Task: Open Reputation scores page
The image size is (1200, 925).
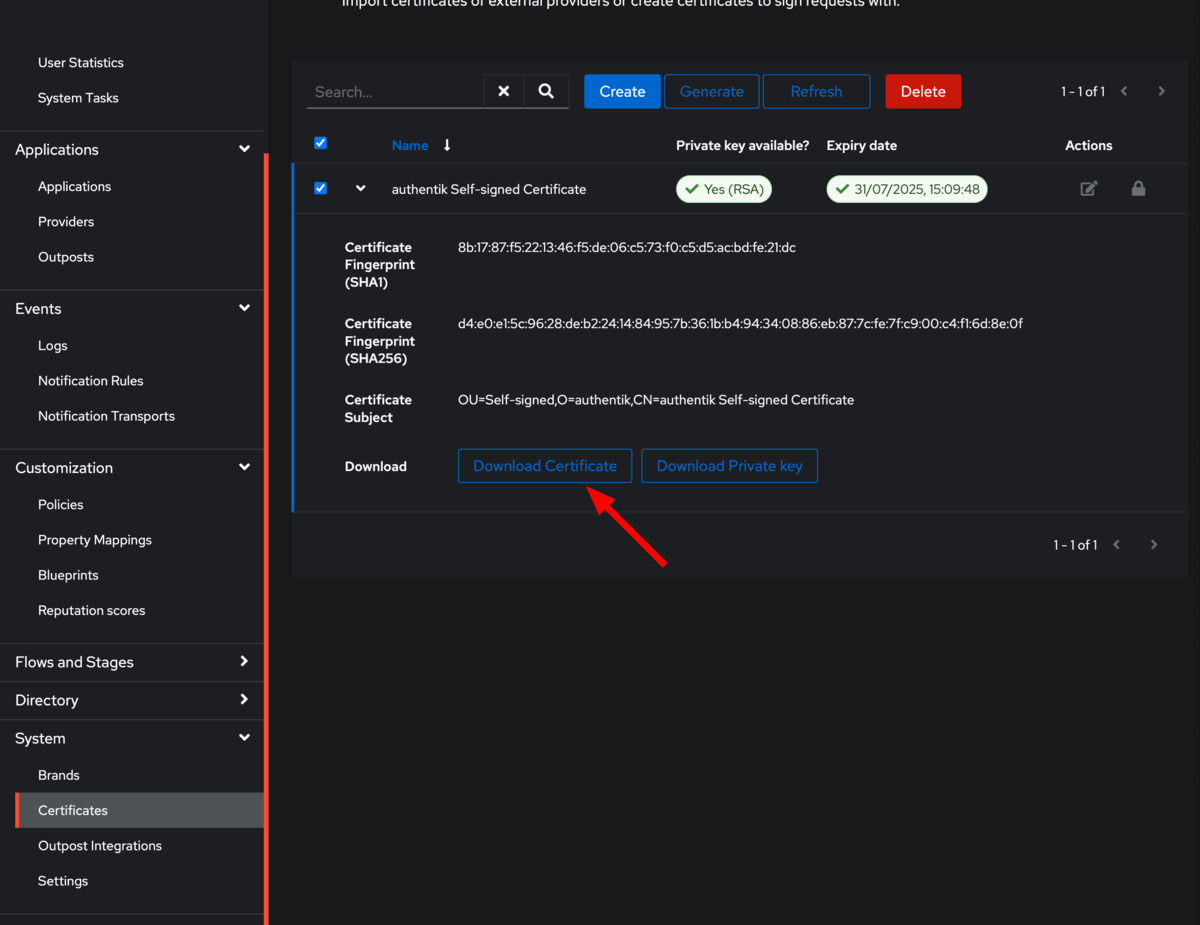Action: [91, 610]
